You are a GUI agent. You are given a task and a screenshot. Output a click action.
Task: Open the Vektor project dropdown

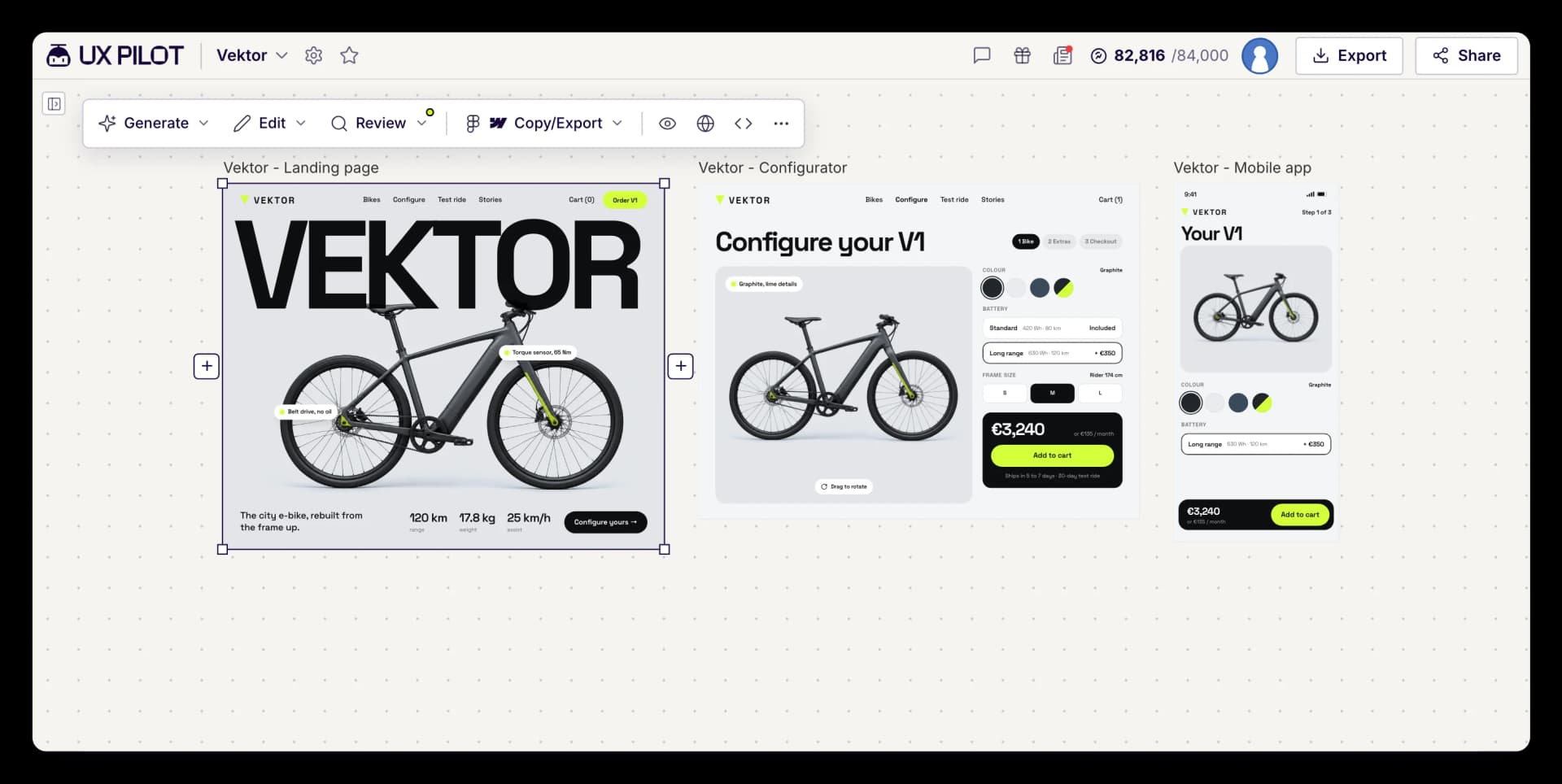(x=252, y=55)
